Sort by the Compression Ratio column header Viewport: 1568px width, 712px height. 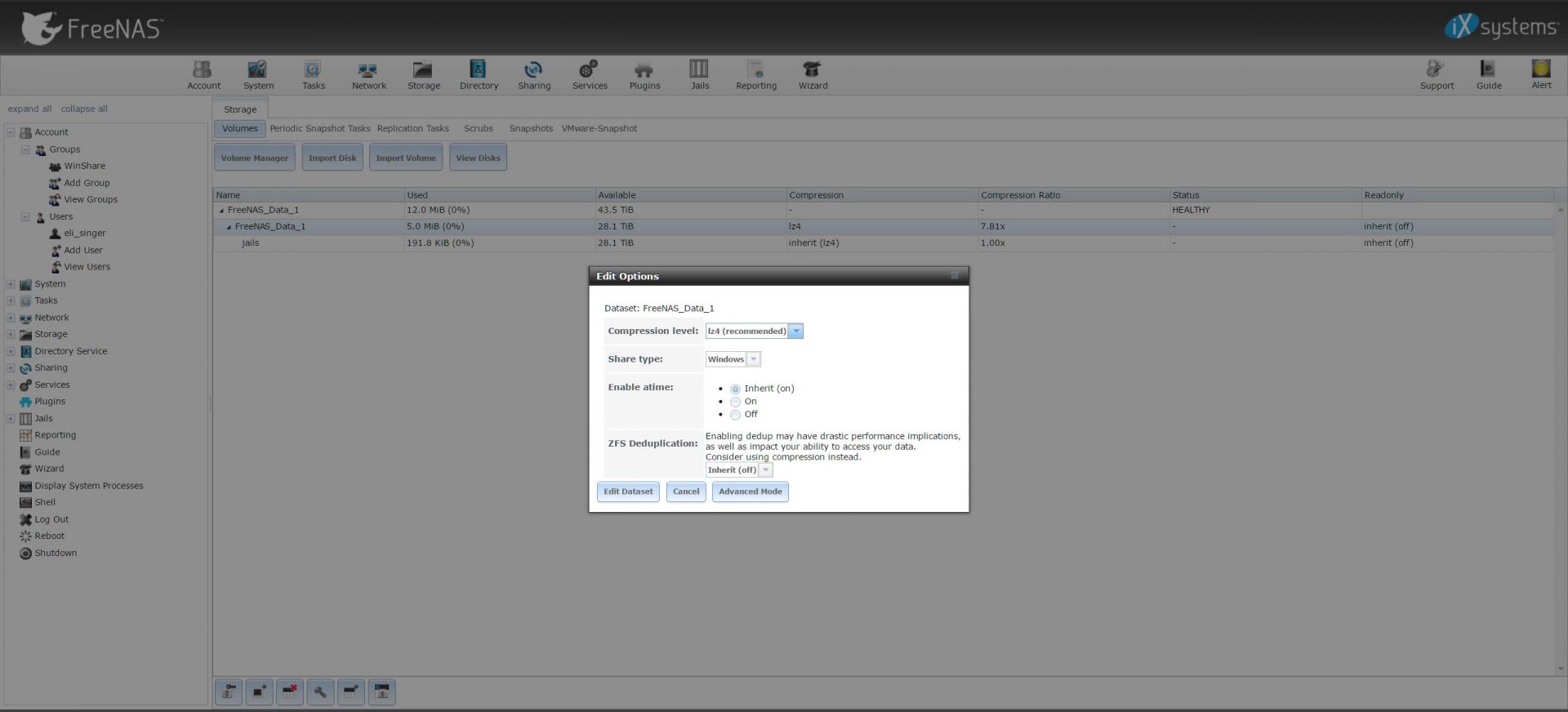(x=1073, y=195)
